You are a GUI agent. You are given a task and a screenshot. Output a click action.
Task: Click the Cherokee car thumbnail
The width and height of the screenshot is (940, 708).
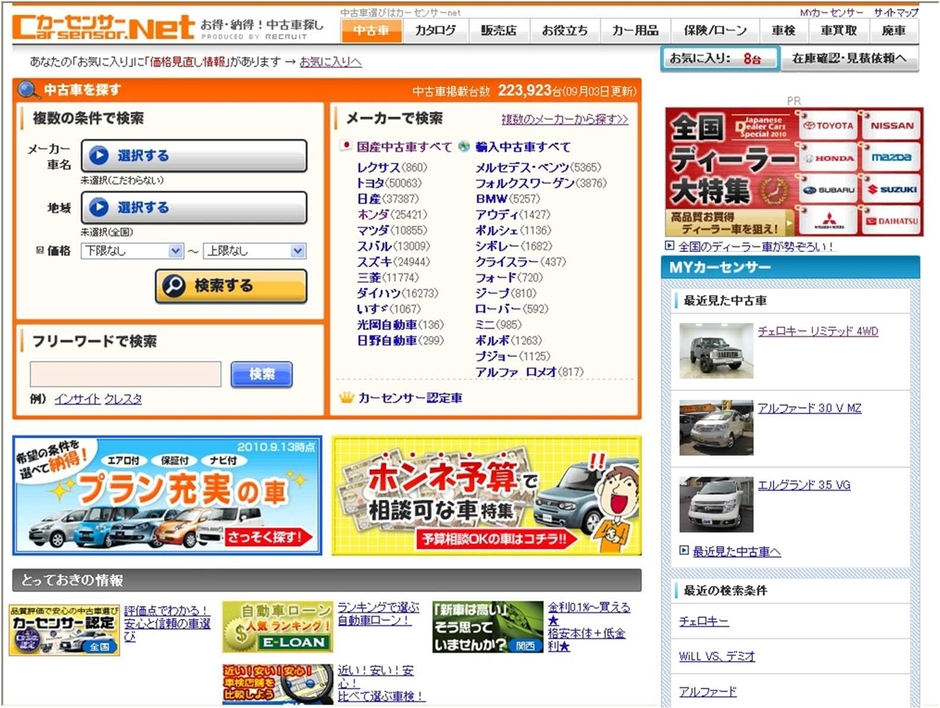click(x=716, y=350)
